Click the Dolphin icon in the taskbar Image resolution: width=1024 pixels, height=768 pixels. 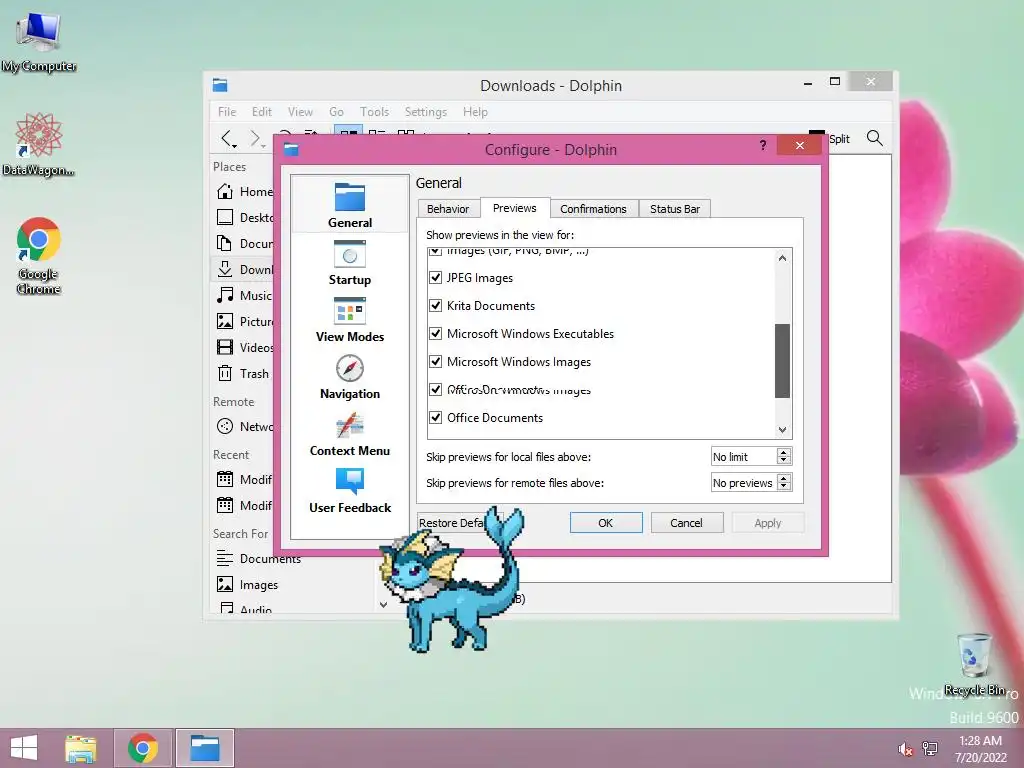click(204, 748)
